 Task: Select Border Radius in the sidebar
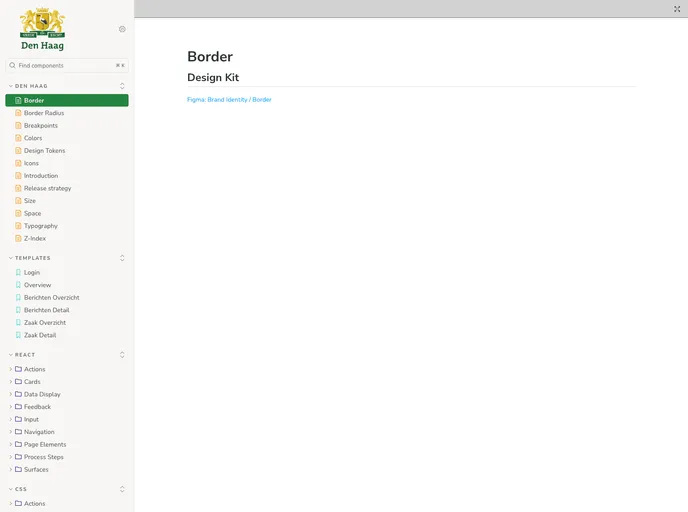point(44,113)
